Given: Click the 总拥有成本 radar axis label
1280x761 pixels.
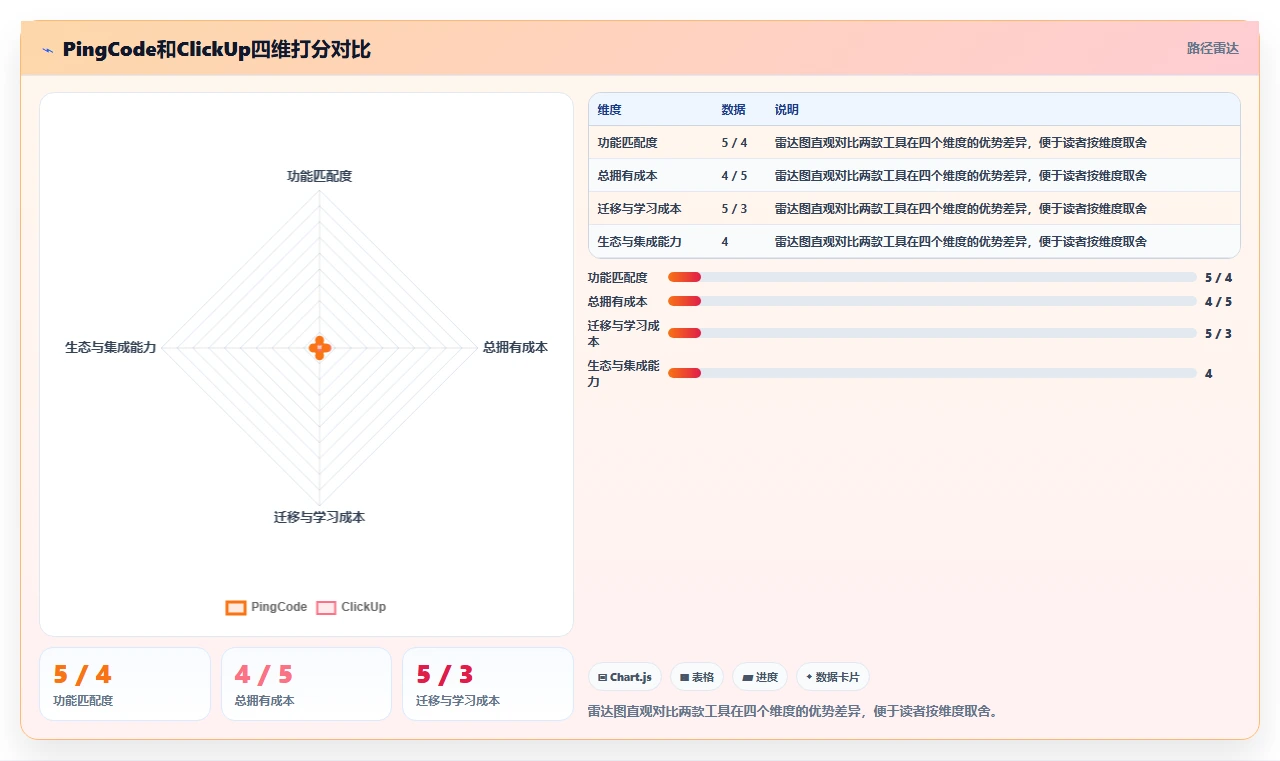Looking at the screenshot, I should pos(515,347).
